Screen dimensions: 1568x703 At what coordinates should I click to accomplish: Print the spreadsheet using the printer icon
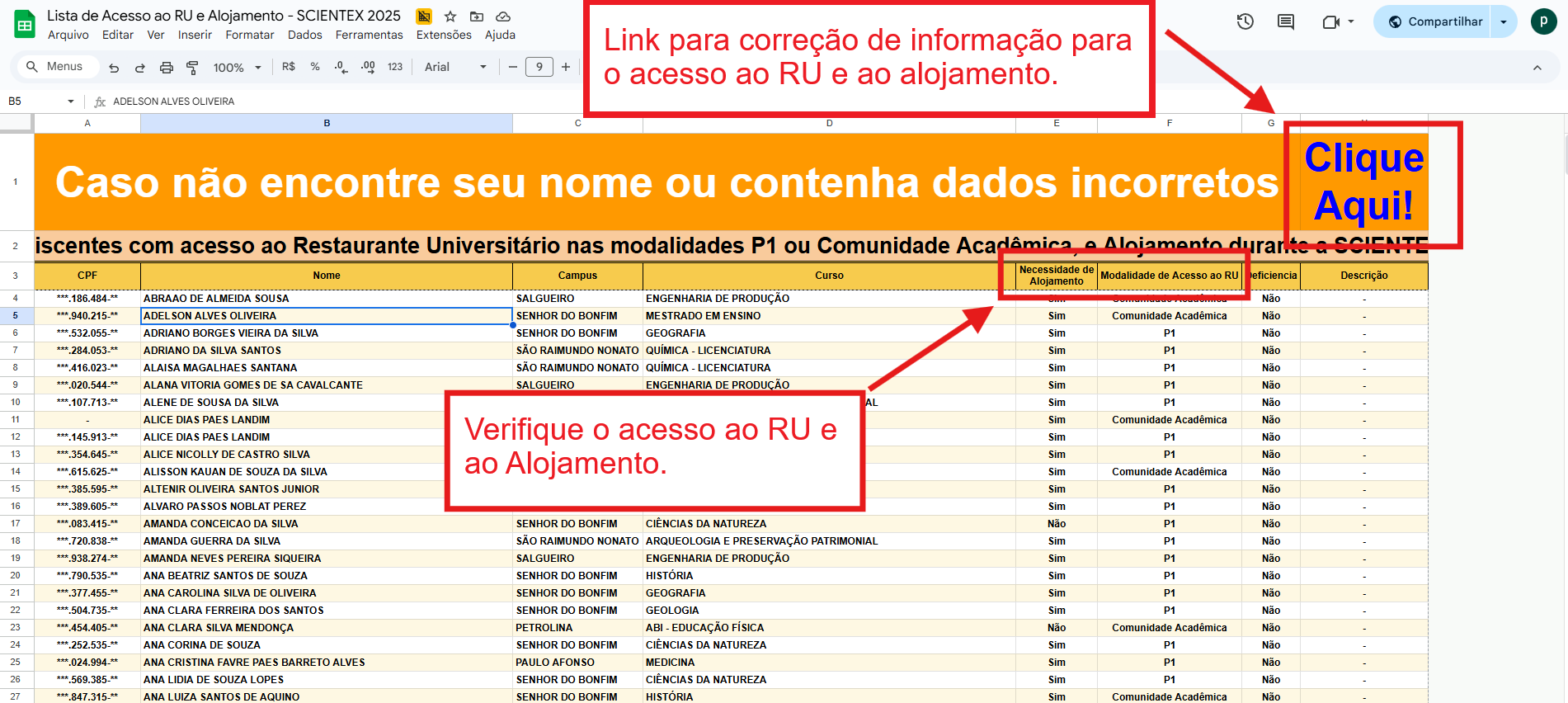[167, 68]
